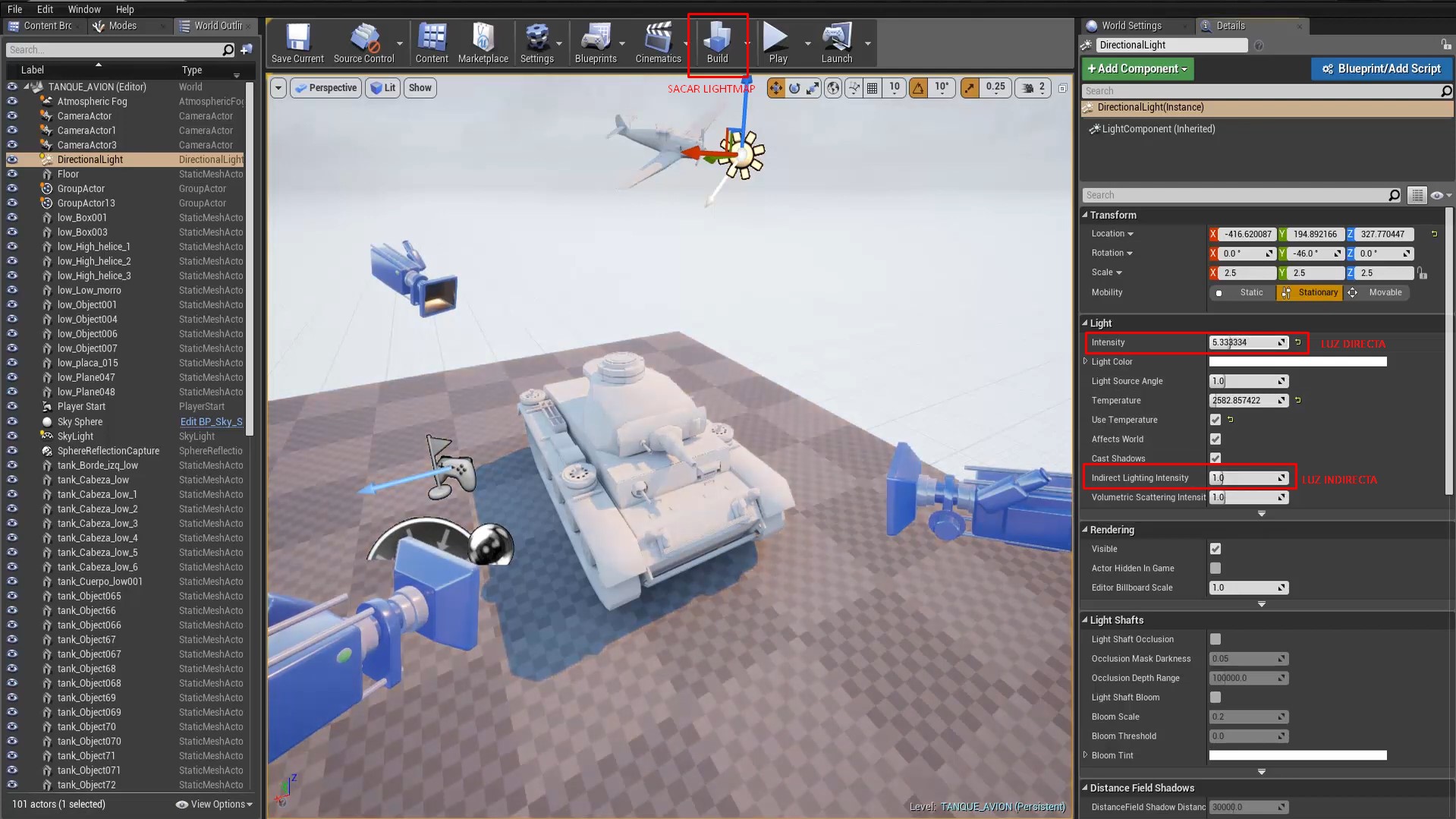Open viewport options dropdown arrow
1456x819 pixels.
(278, 88)
